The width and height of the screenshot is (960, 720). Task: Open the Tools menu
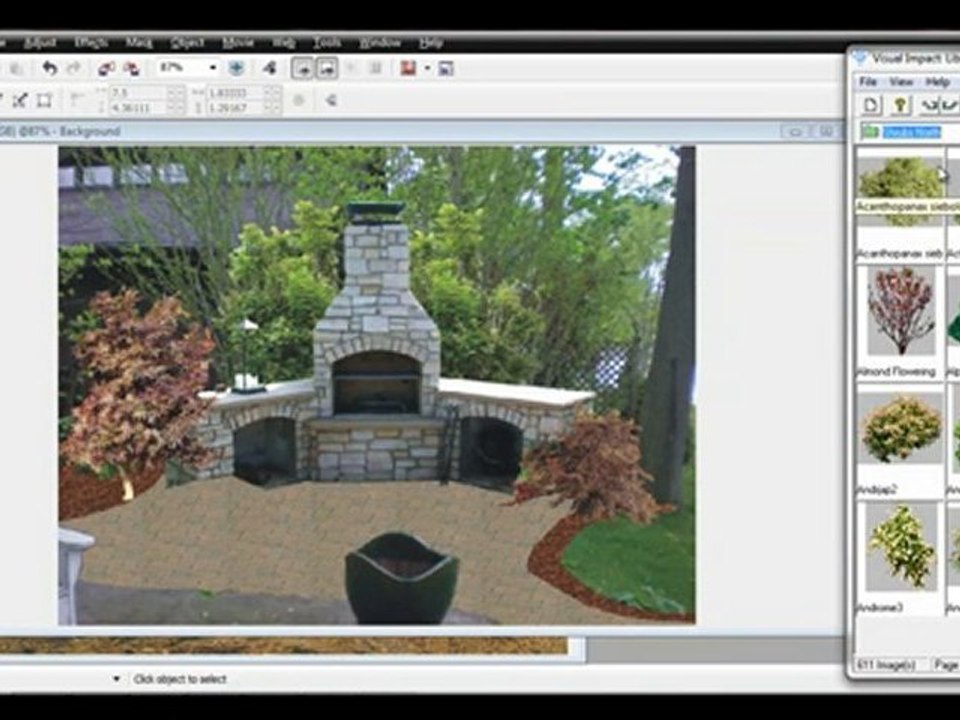point(327,43)
